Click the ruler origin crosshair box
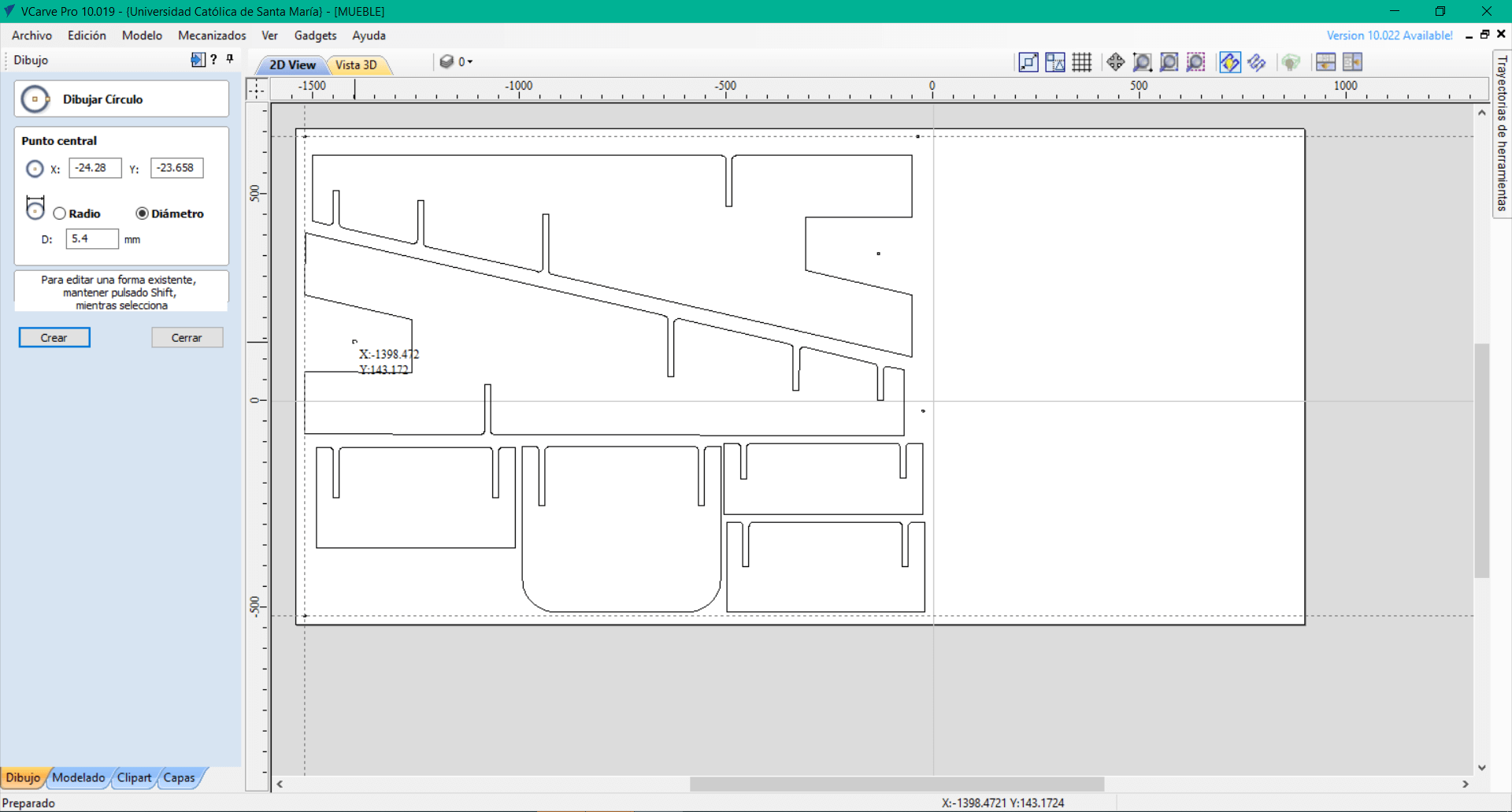The width and height of the screenshot is (1512, 812). click(257, 89)
